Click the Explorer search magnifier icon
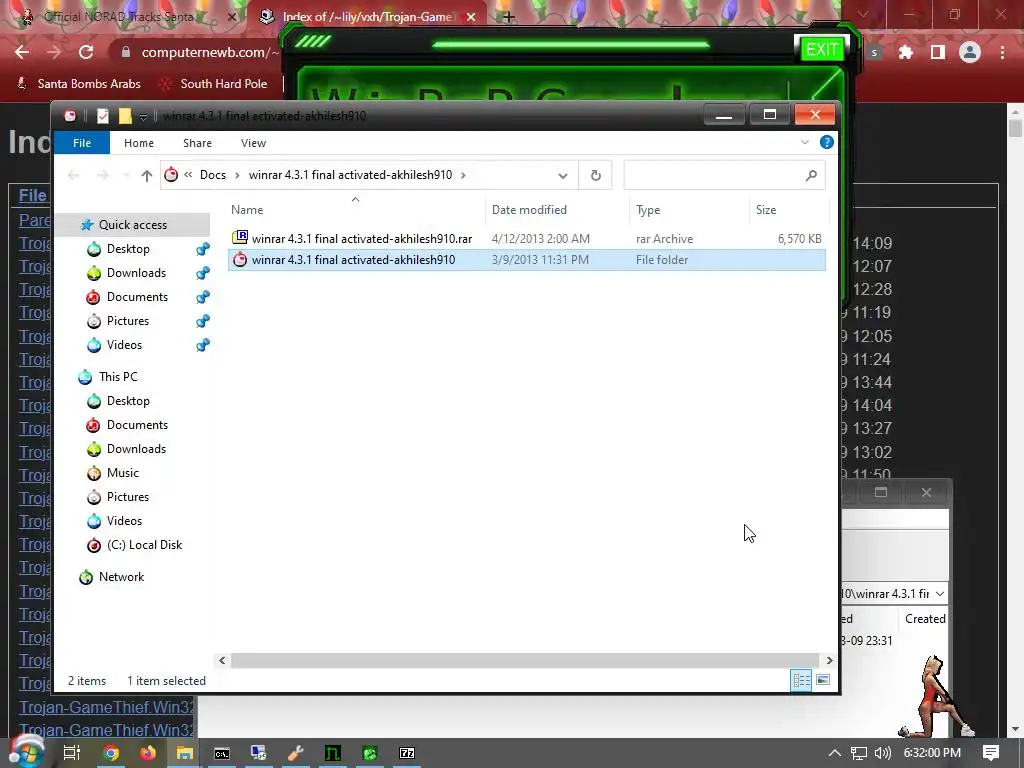Image resolution: width=1024 pixels, height=768 pixels. (x=811, y=175)
